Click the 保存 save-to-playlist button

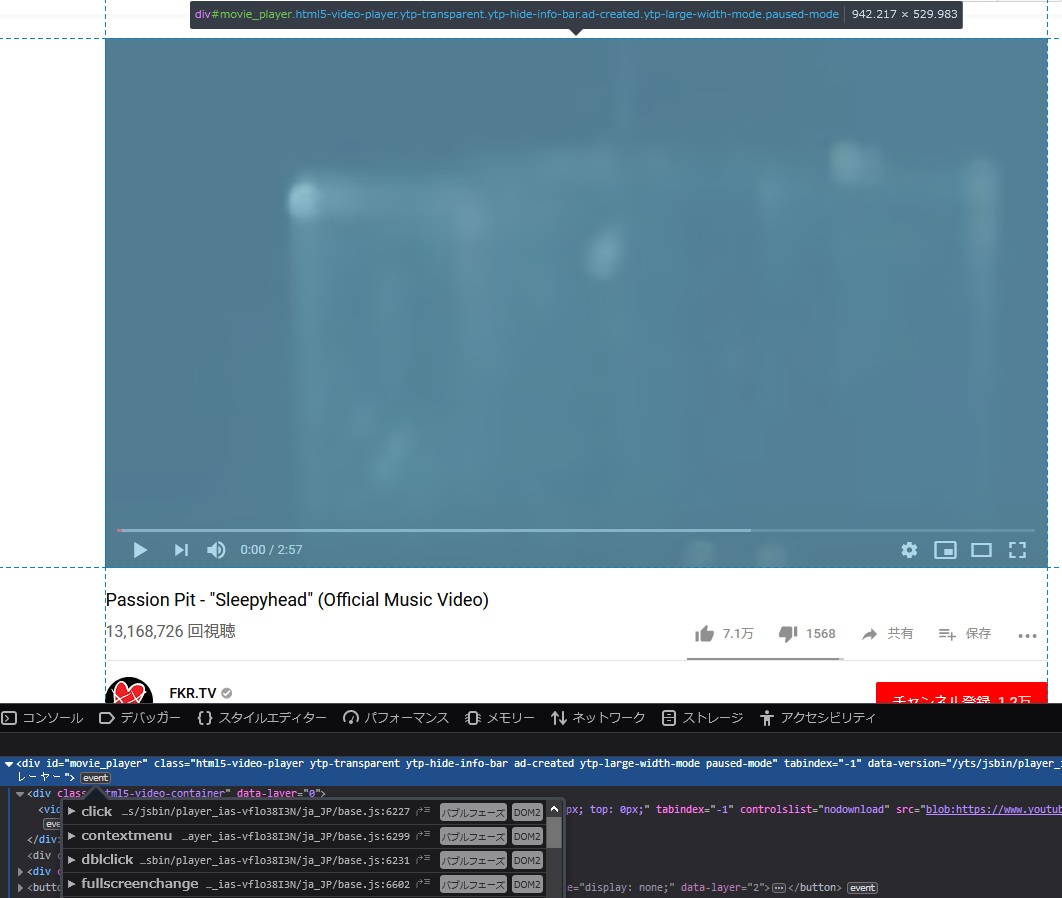pyautogui.click(x=964, y=634)
